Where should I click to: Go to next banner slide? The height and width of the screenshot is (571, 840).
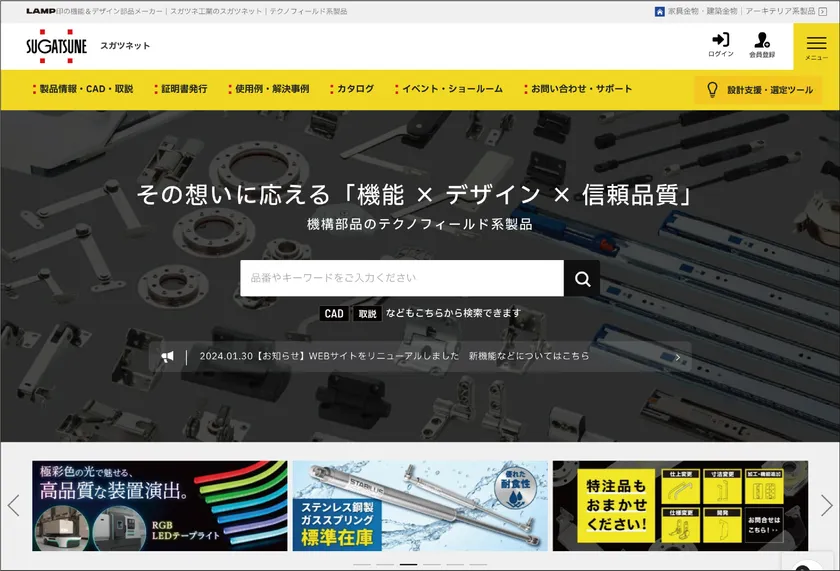pos(826,505)
